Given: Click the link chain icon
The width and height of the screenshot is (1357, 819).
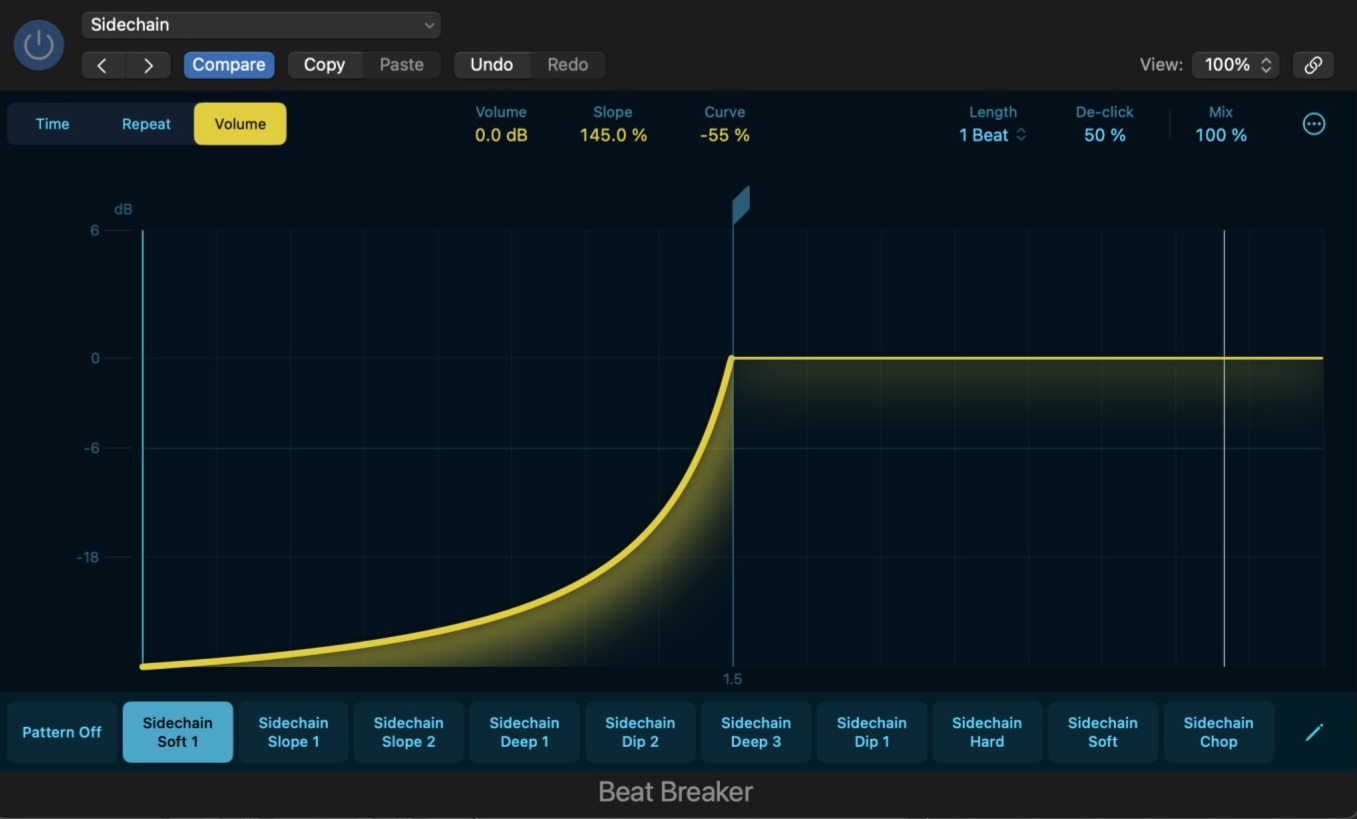Looking at the screenshot, I should (1313, 65).
